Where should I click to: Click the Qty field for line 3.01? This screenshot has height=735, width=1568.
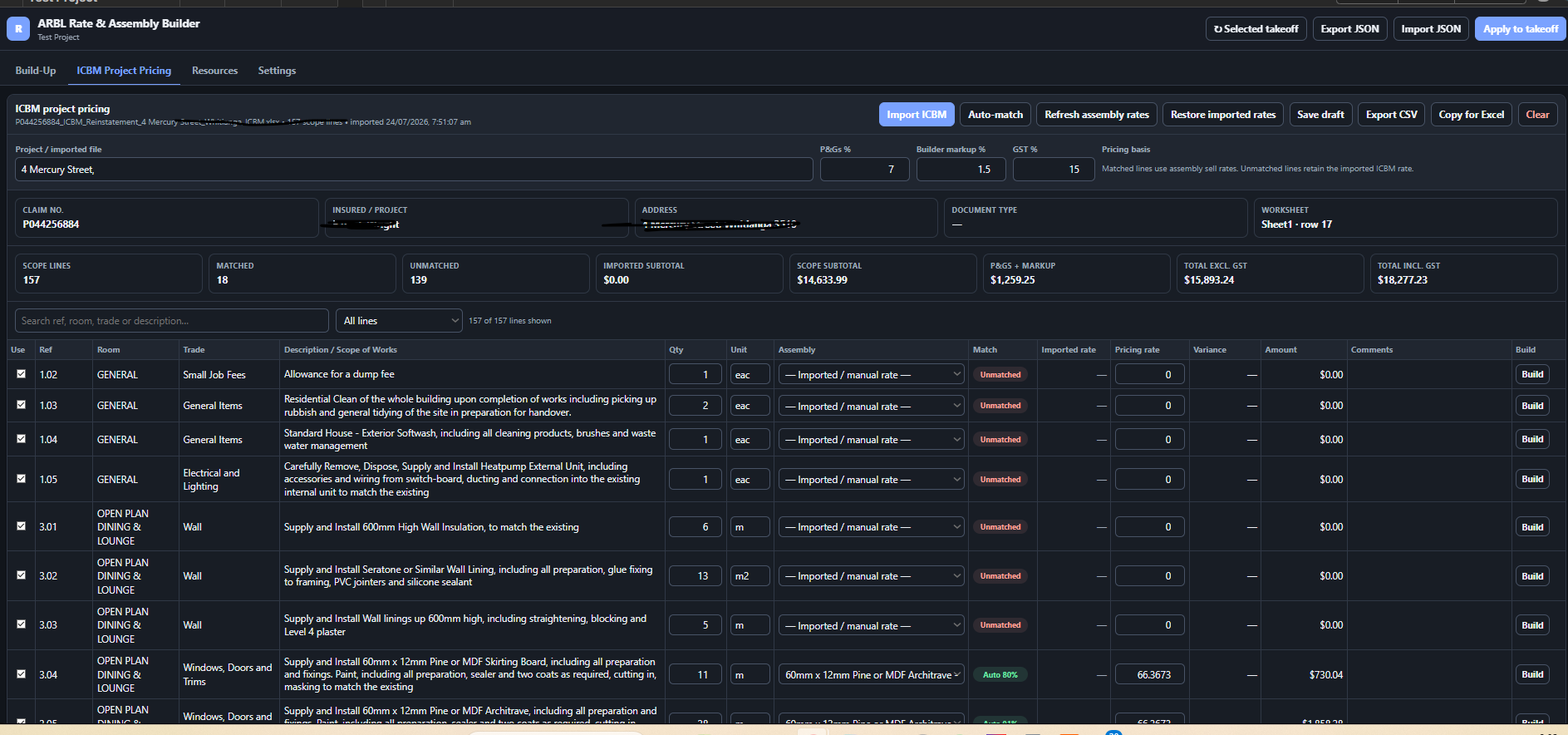[695, 527]
